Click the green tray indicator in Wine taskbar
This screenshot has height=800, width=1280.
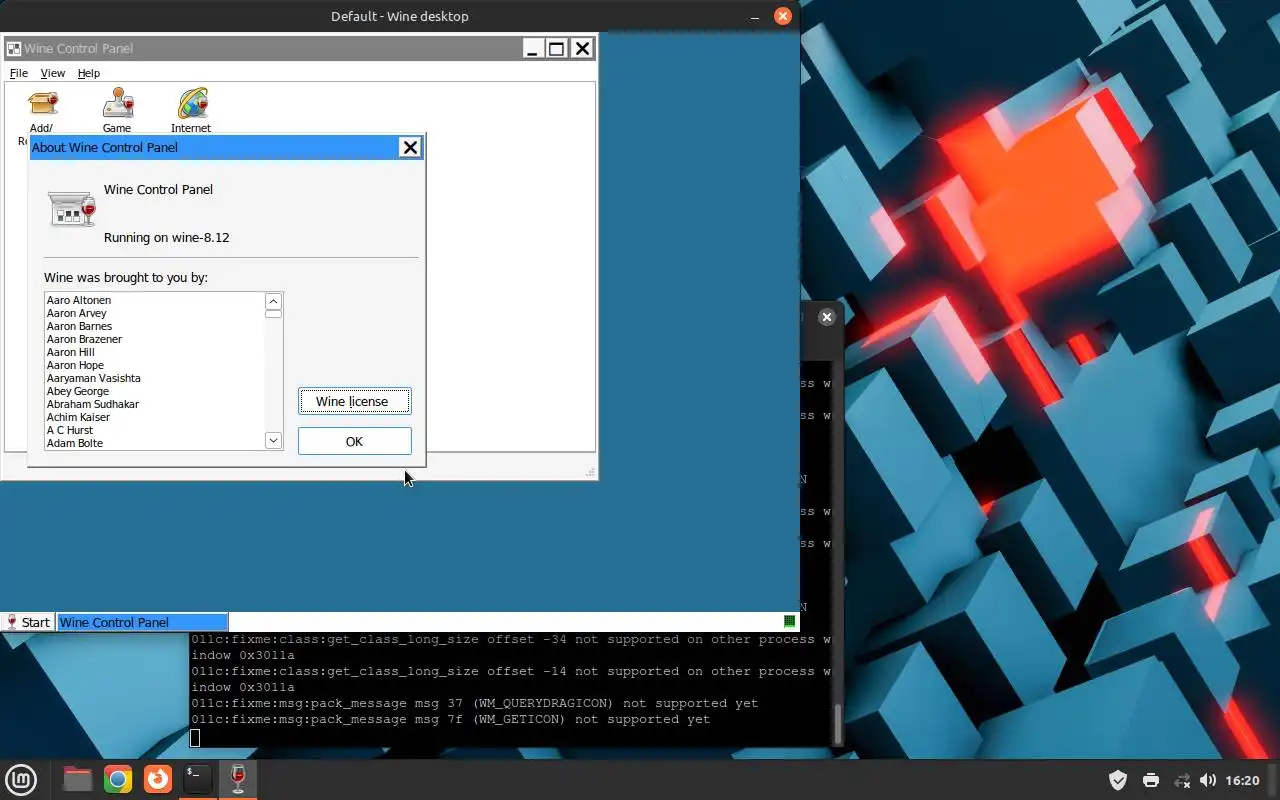789,622
